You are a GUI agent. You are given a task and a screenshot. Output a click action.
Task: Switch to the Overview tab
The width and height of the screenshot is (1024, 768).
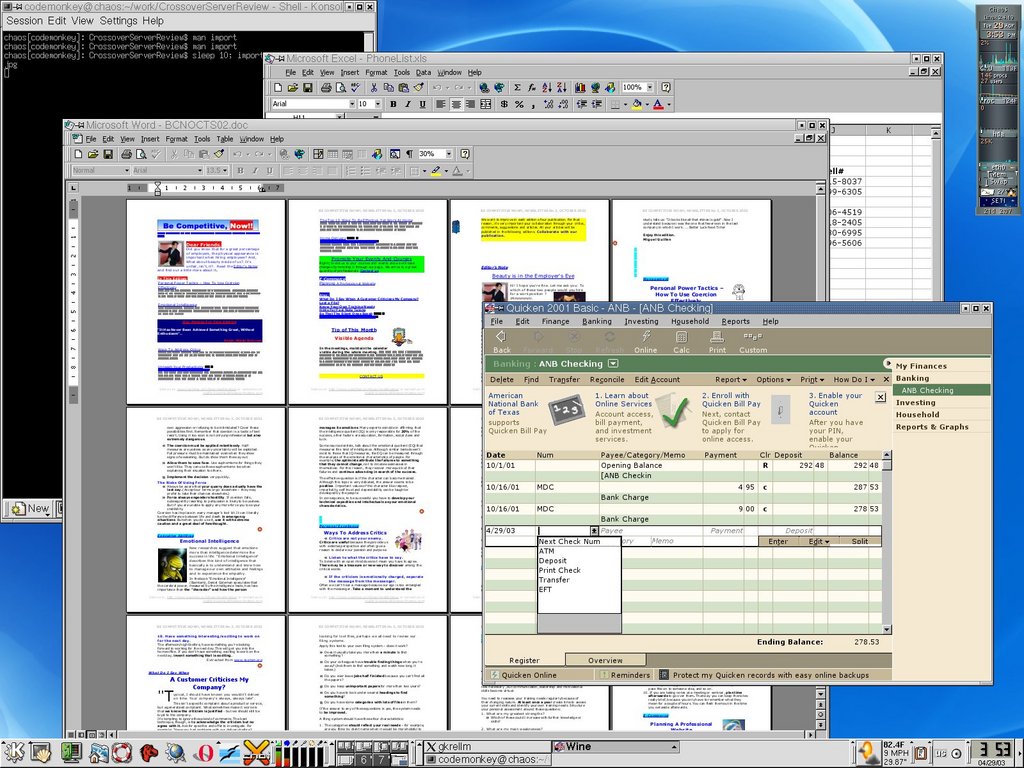605,660
